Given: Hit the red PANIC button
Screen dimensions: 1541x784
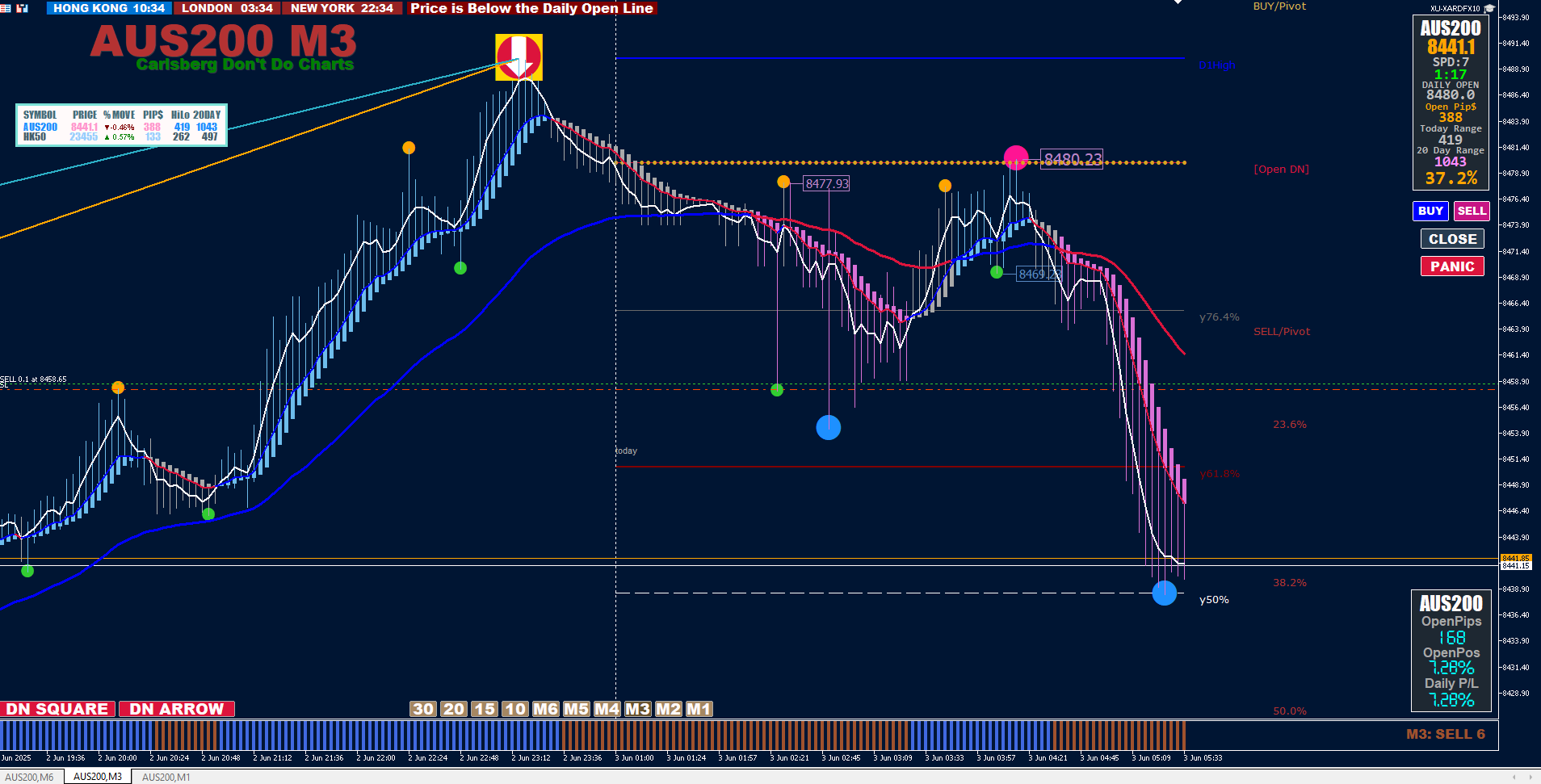Looking at the screenshot, I should [x=1452, y=266].
